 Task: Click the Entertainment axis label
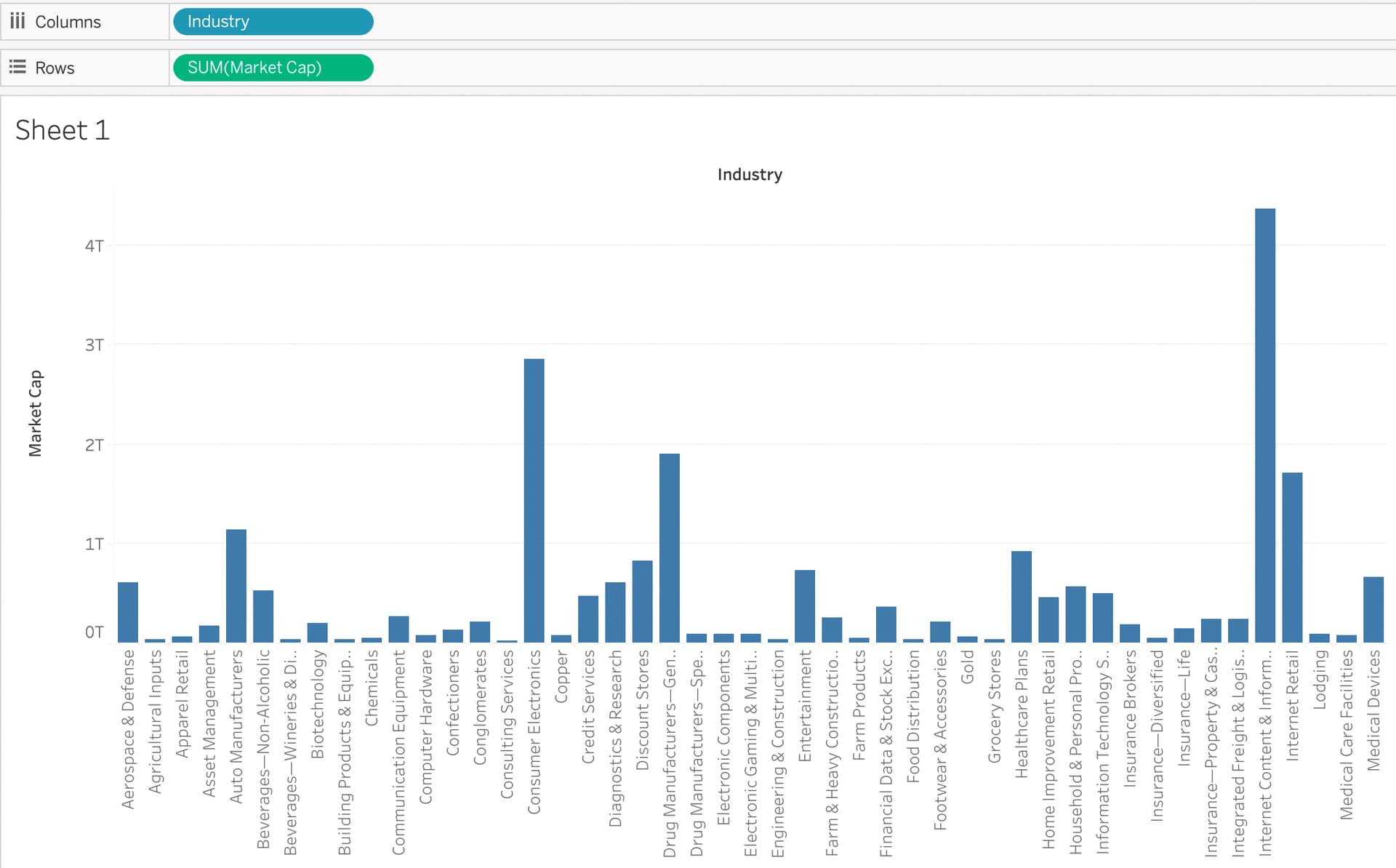[804, 706]
